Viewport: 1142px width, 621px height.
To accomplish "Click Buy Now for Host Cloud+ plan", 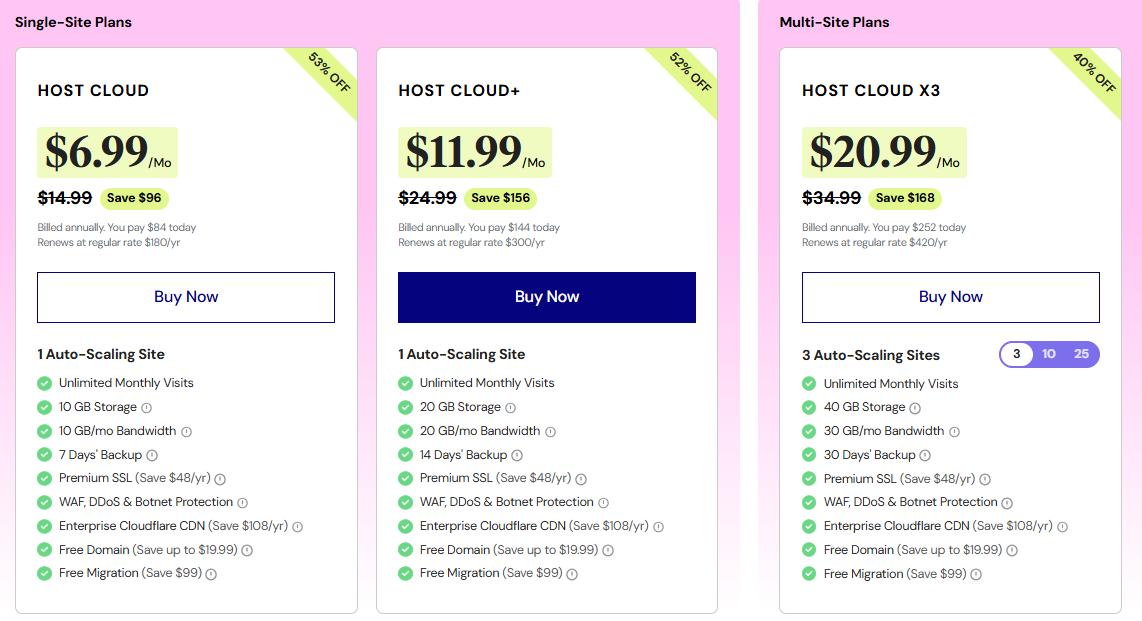I will click(x=547, y=297).
